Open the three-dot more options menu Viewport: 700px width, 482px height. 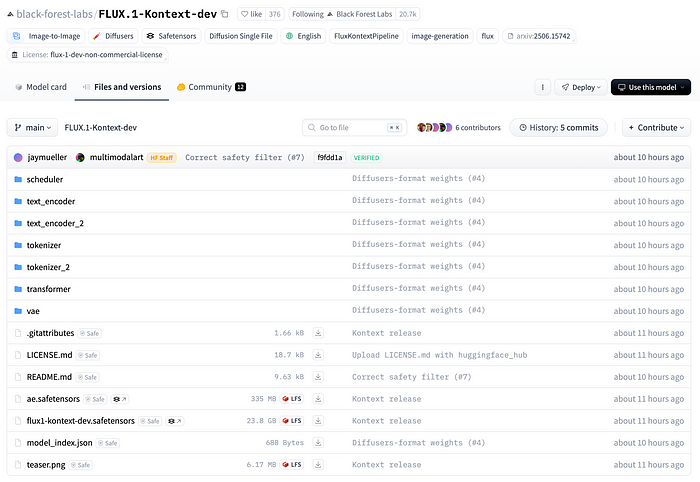pyautogui.click(x=542, y=87)
